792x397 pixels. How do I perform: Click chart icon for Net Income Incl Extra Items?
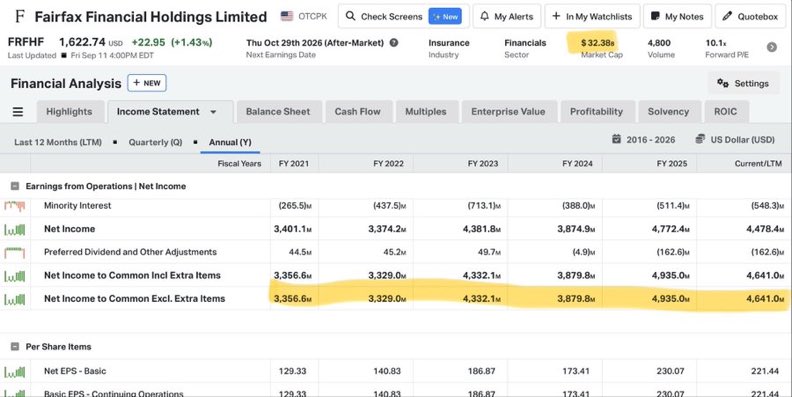tap(15, 275)
